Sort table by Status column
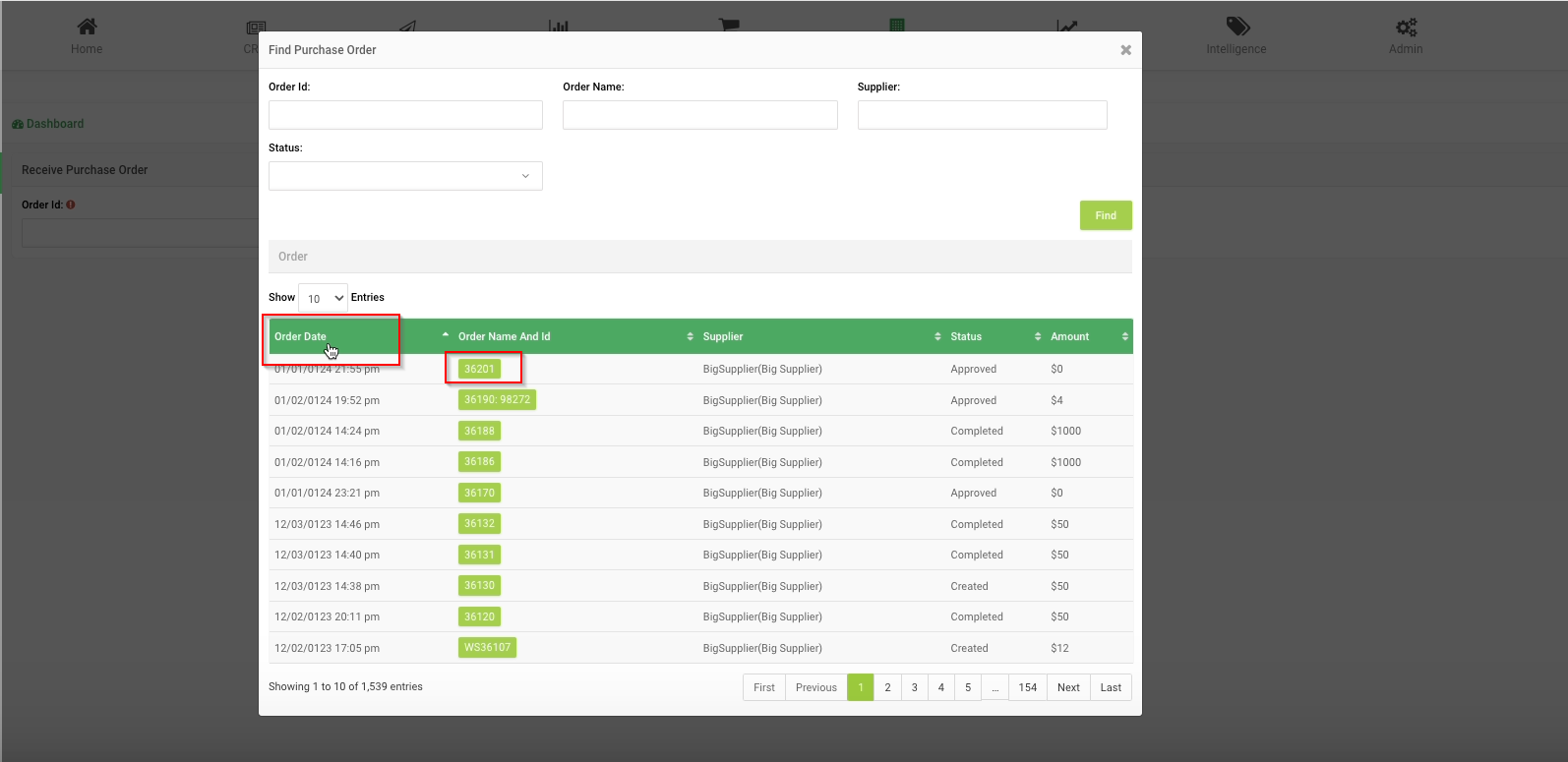The height and width of the screenshot is (762, 1568). coord(995,336)
